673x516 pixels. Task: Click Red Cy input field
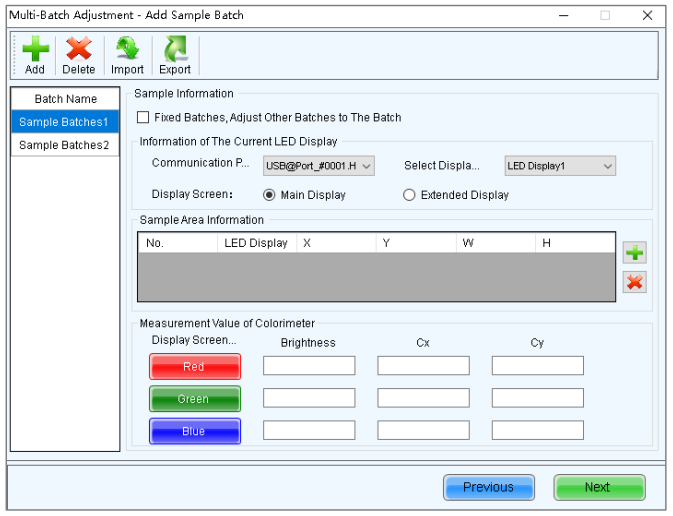pos(537,365)
